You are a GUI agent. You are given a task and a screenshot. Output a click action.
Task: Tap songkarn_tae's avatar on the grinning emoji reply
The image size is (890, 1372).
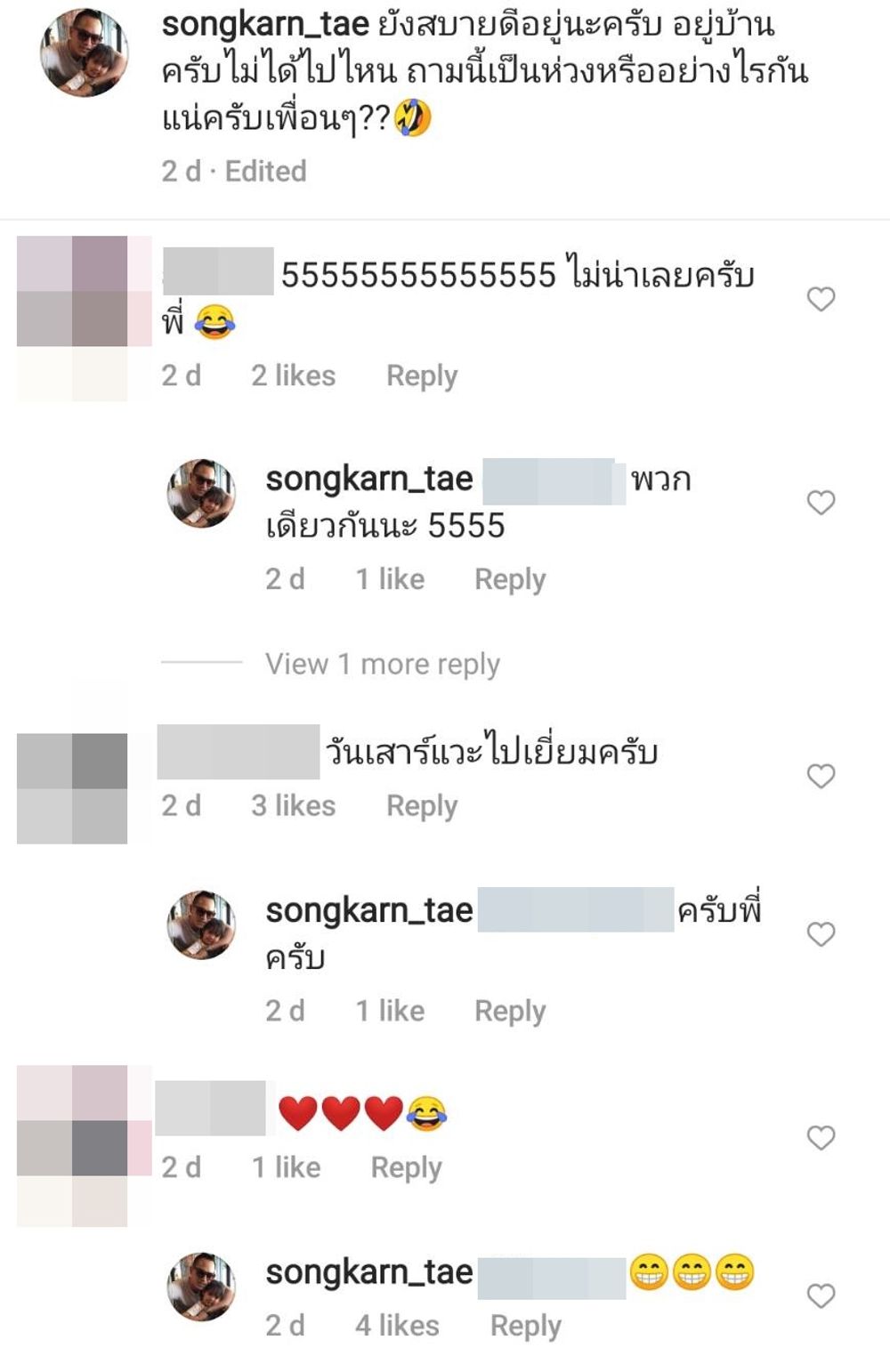point(202,1287)
